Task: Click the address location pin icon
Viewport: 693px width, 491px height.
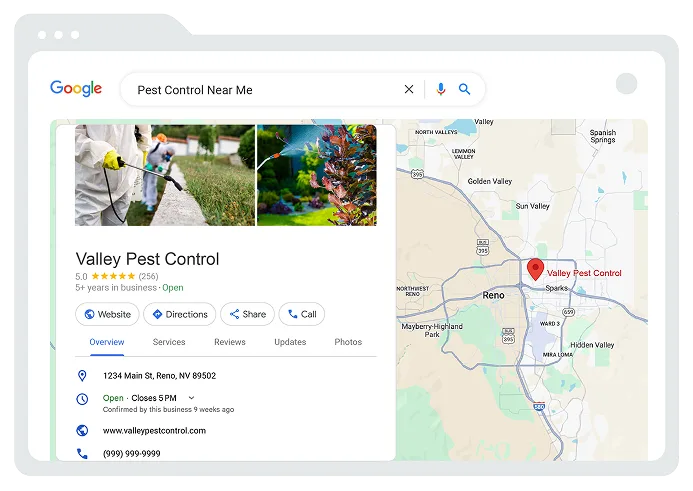Action: pyautogui.click(x=82, y=376)
